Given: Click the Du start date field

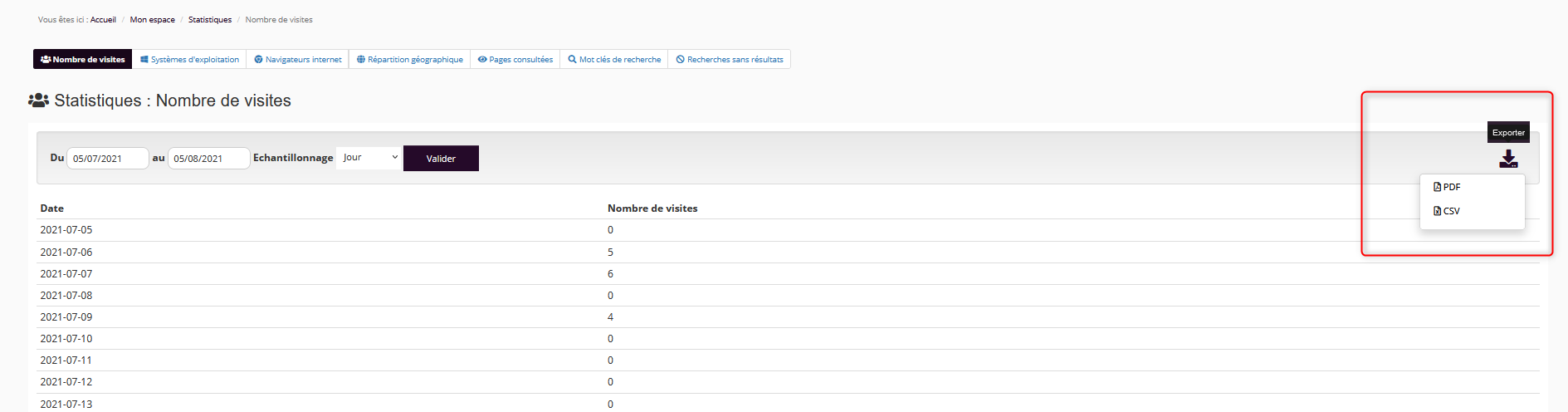Looking at the screenshot, I should (107, 159).
